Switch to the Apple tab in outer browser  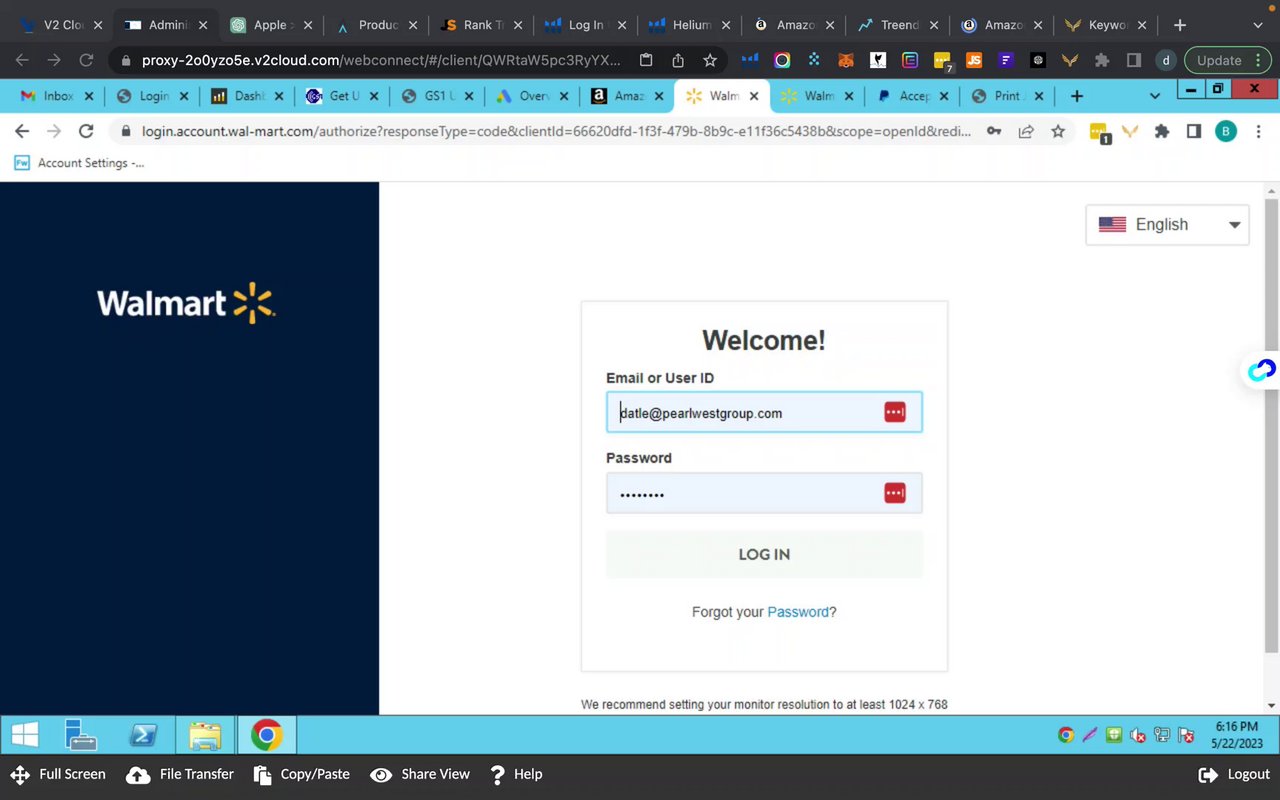[x=270, y=25]
